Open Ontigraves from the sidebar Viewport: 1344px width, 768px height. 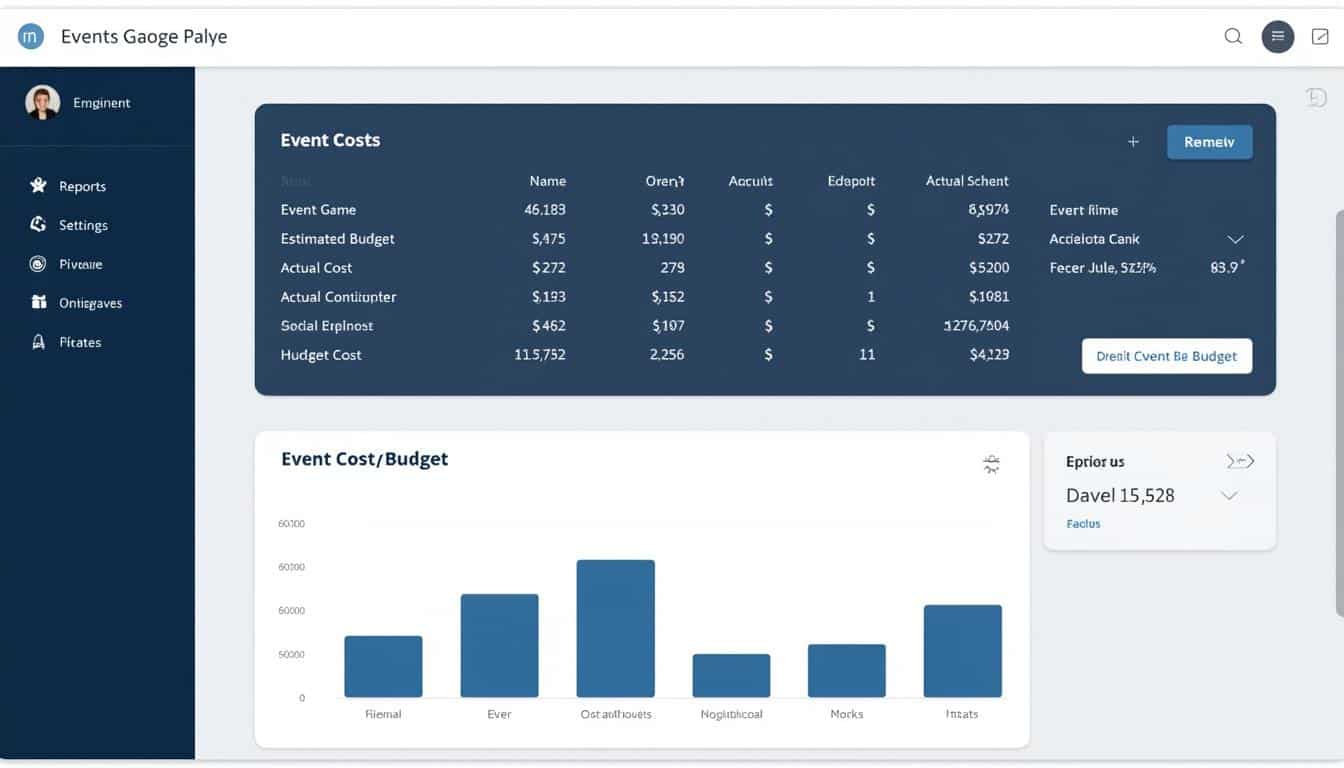[x=90, y=303]
